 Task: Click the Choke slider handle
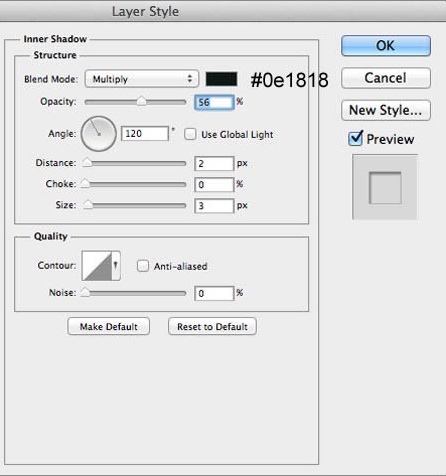pos(85,183)
